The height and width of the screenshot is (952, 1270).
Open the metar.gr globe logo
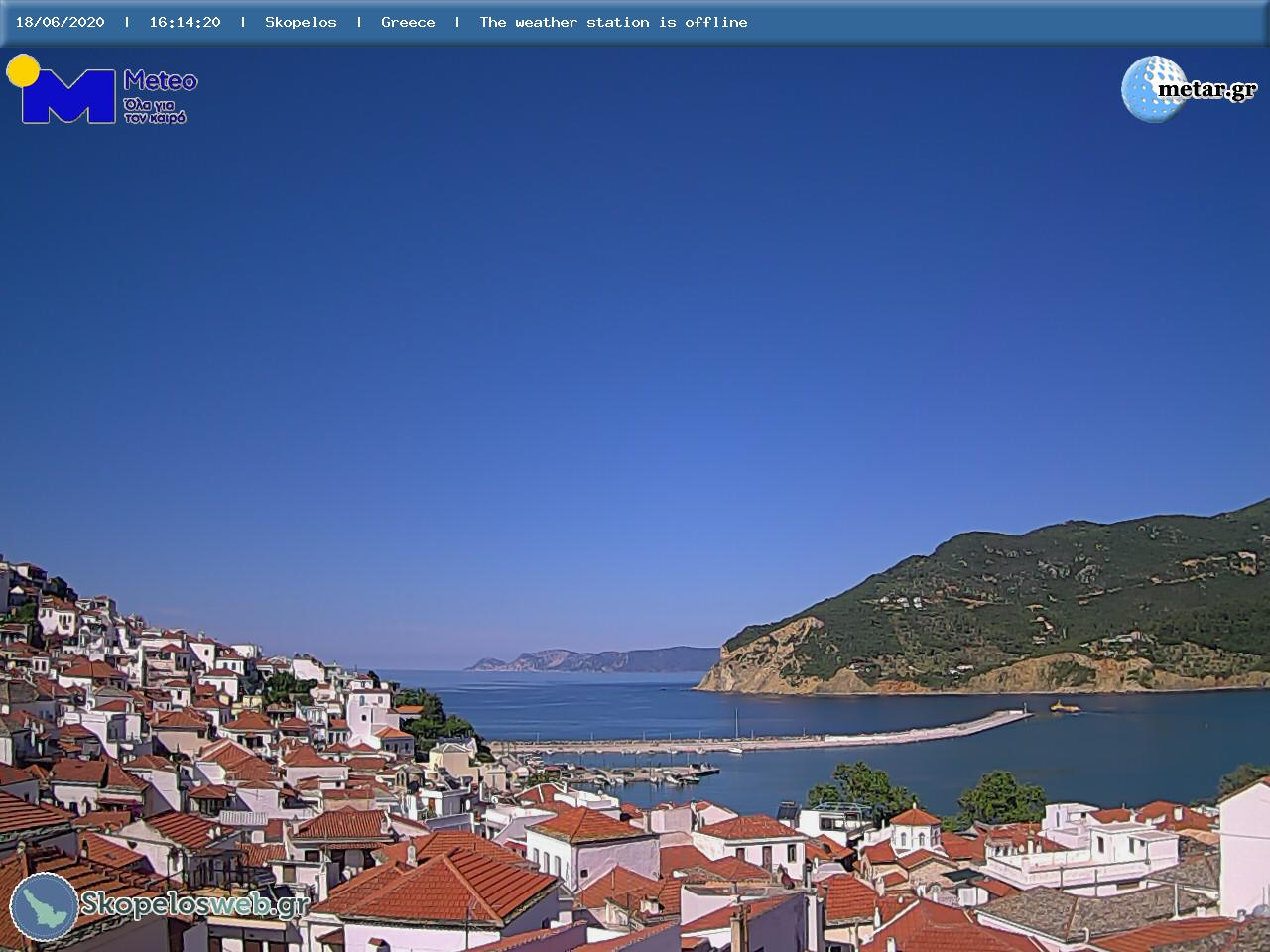(1154, 89)
